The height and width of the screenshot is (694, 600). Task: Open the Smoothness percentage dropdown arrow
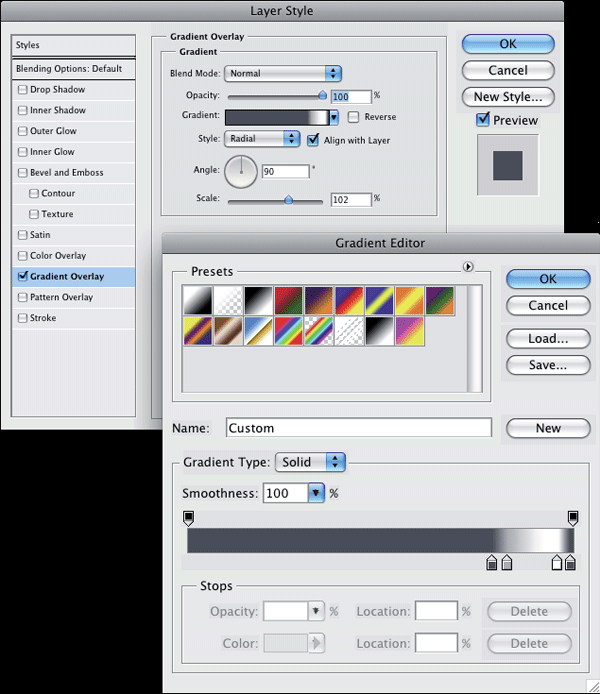pos(316,493)
